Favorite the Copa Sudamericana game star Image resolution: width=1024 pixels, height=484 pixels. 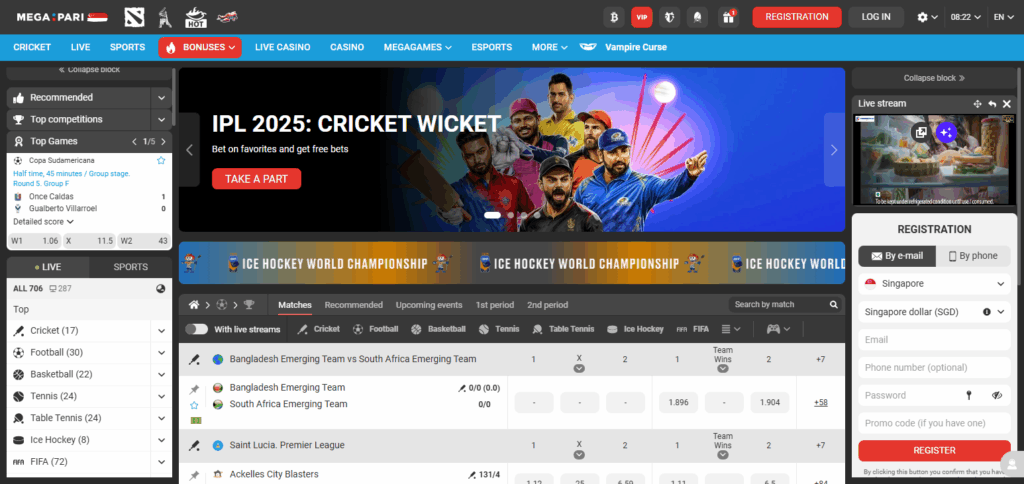coord(161,160)
